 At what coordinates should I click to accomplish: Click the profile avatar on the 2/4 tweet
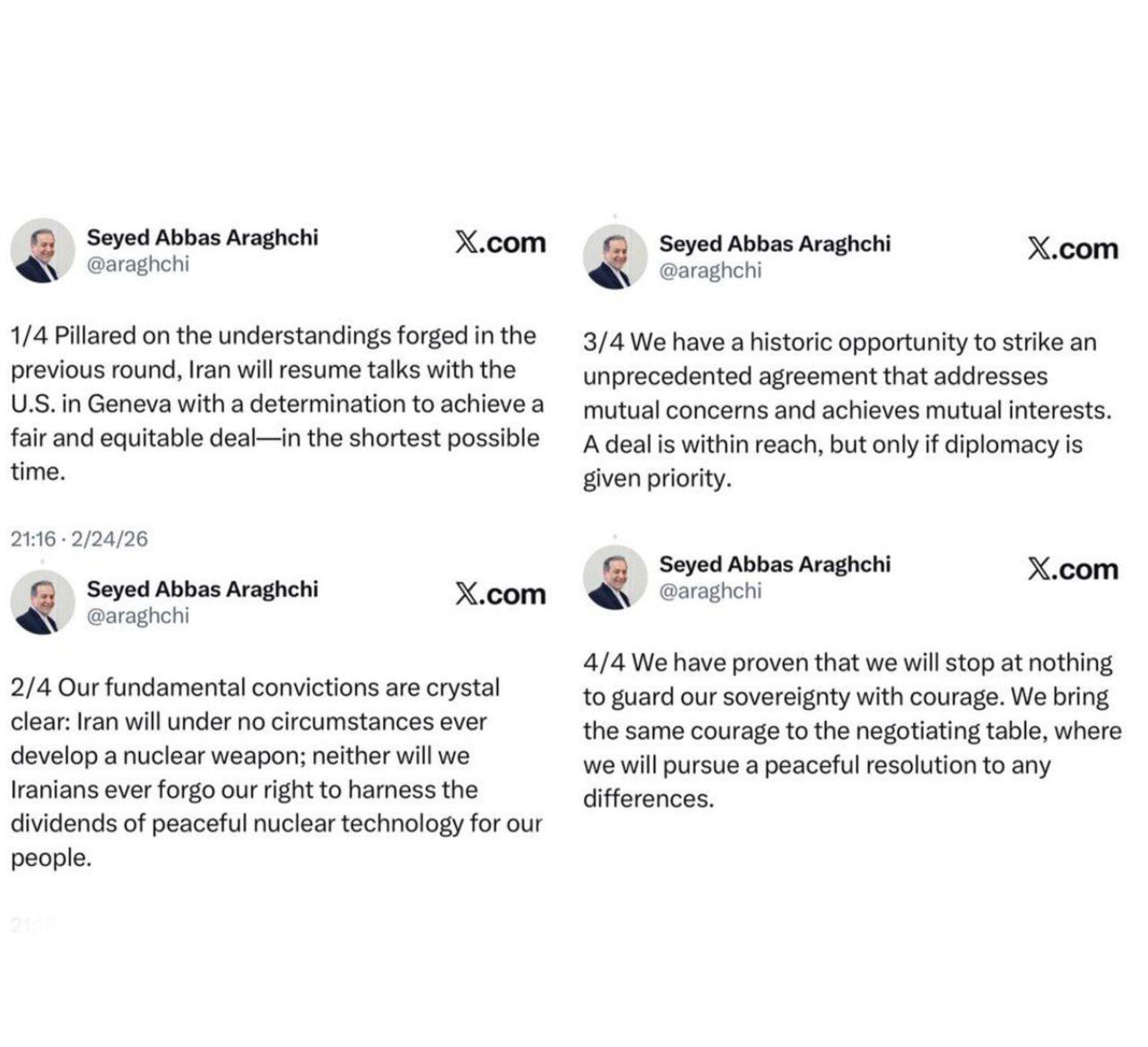(x=43, y=602)
